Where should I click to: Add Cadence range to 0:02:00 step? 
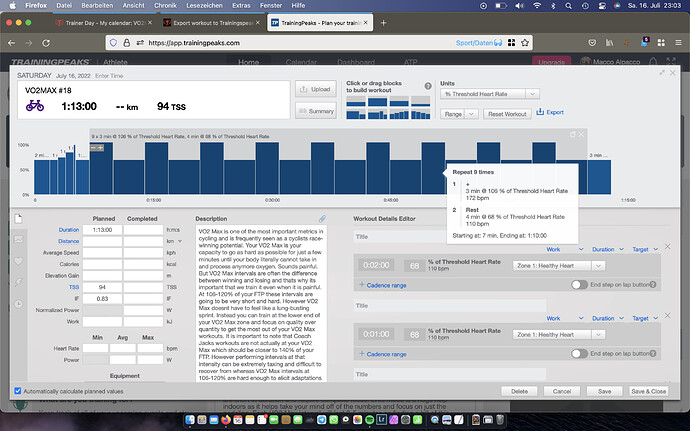pyautogui.click(x=382, y=285)
